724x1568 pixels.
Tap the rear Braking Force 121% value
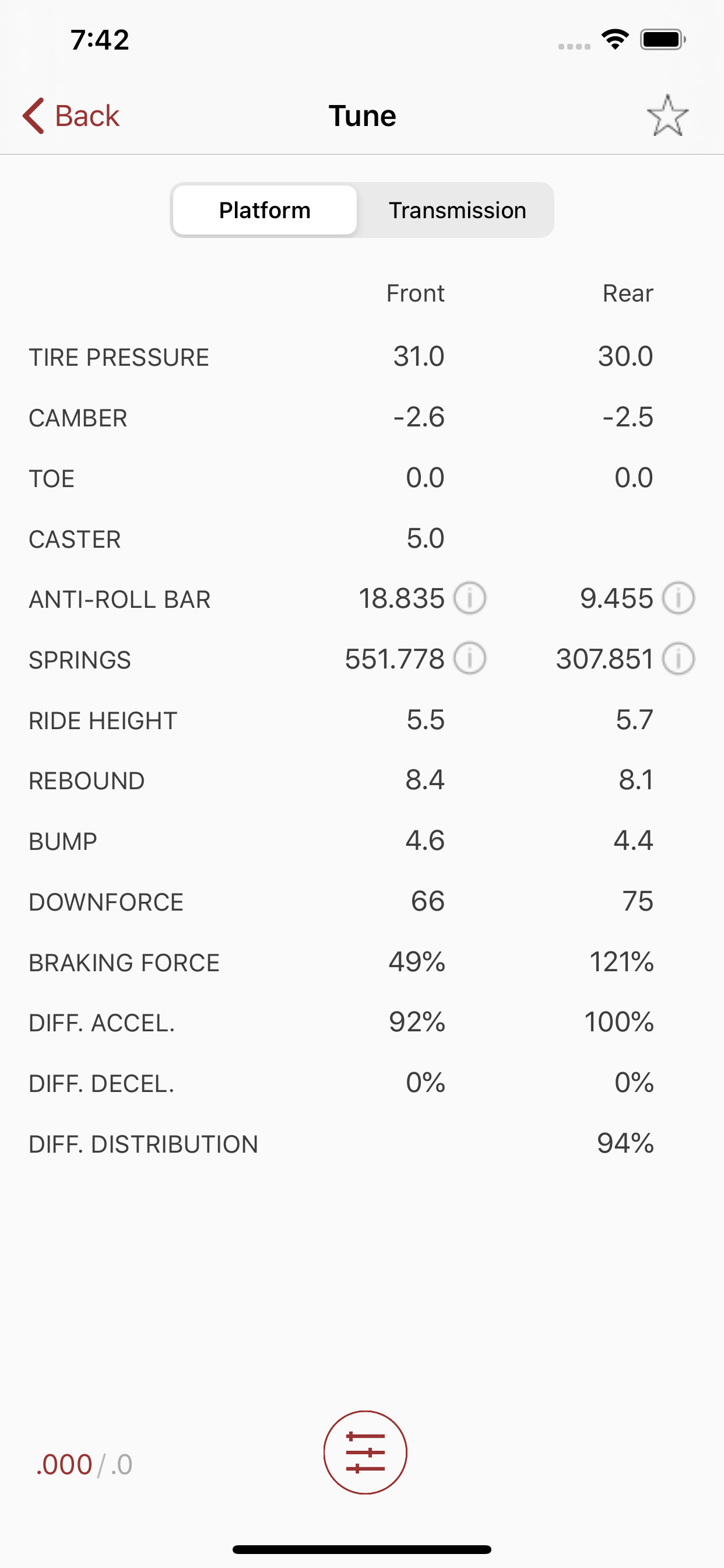pos(622,962)
